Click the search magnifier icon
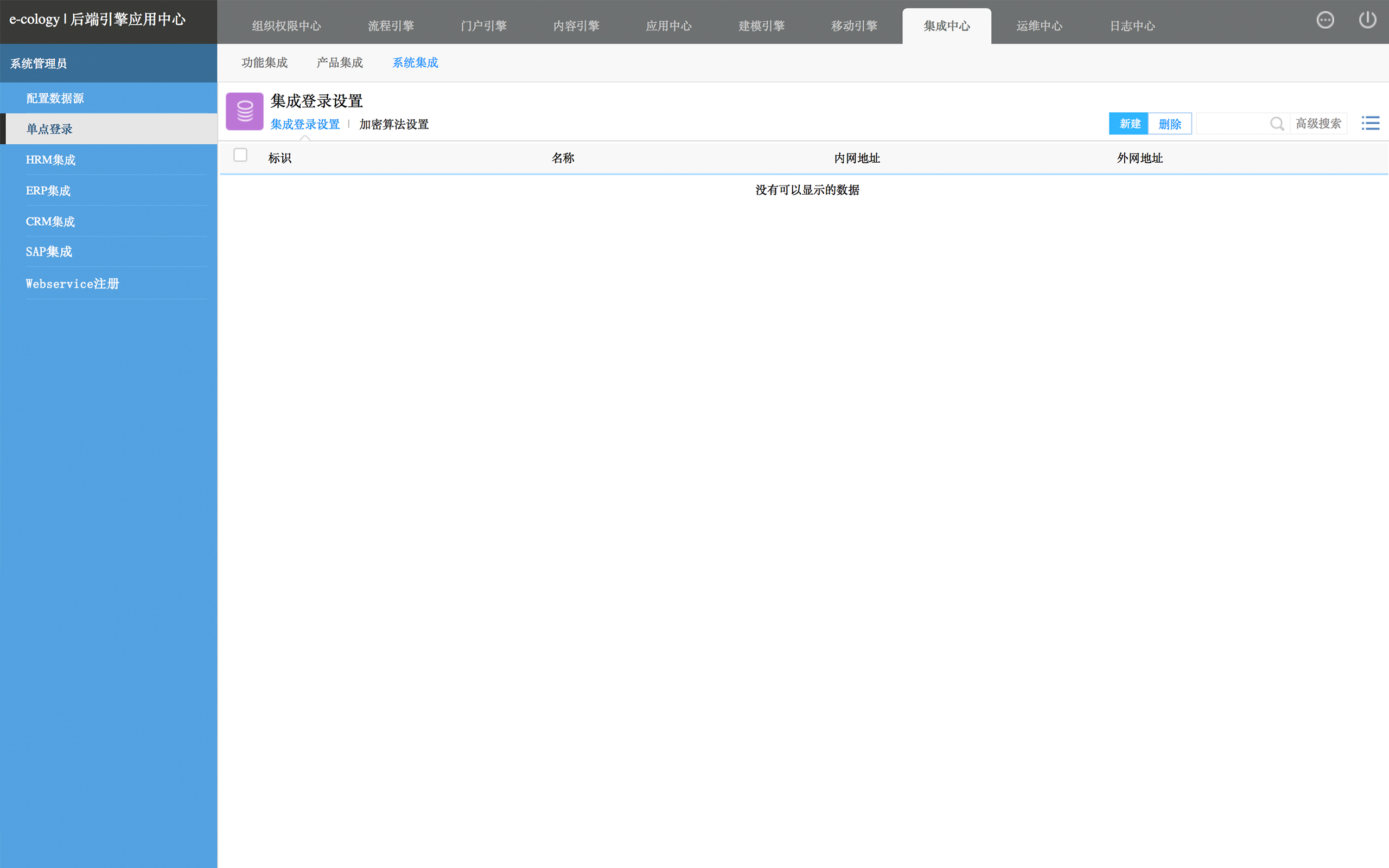 pos(1277,124)
